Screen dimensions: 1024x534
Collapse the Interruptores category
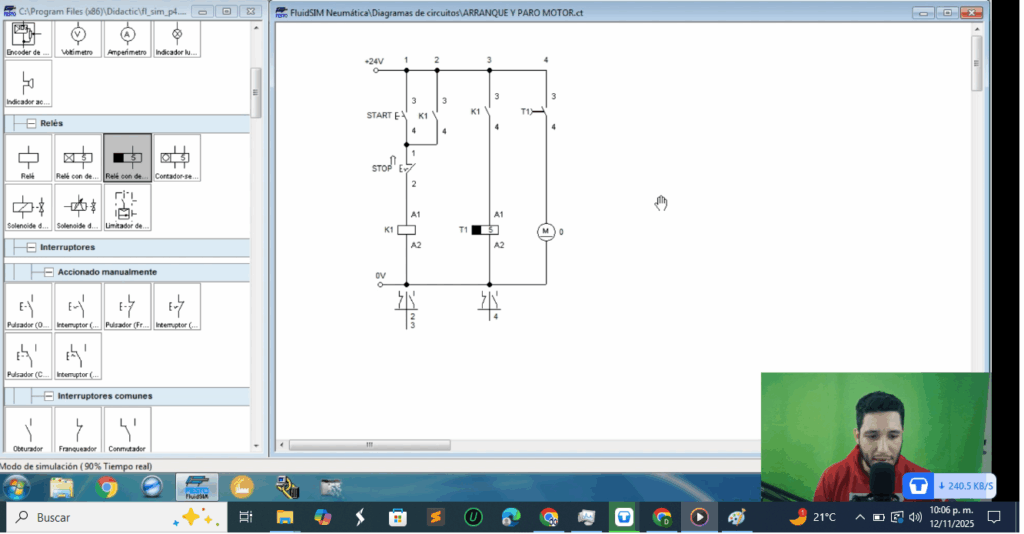click(31, 247)
